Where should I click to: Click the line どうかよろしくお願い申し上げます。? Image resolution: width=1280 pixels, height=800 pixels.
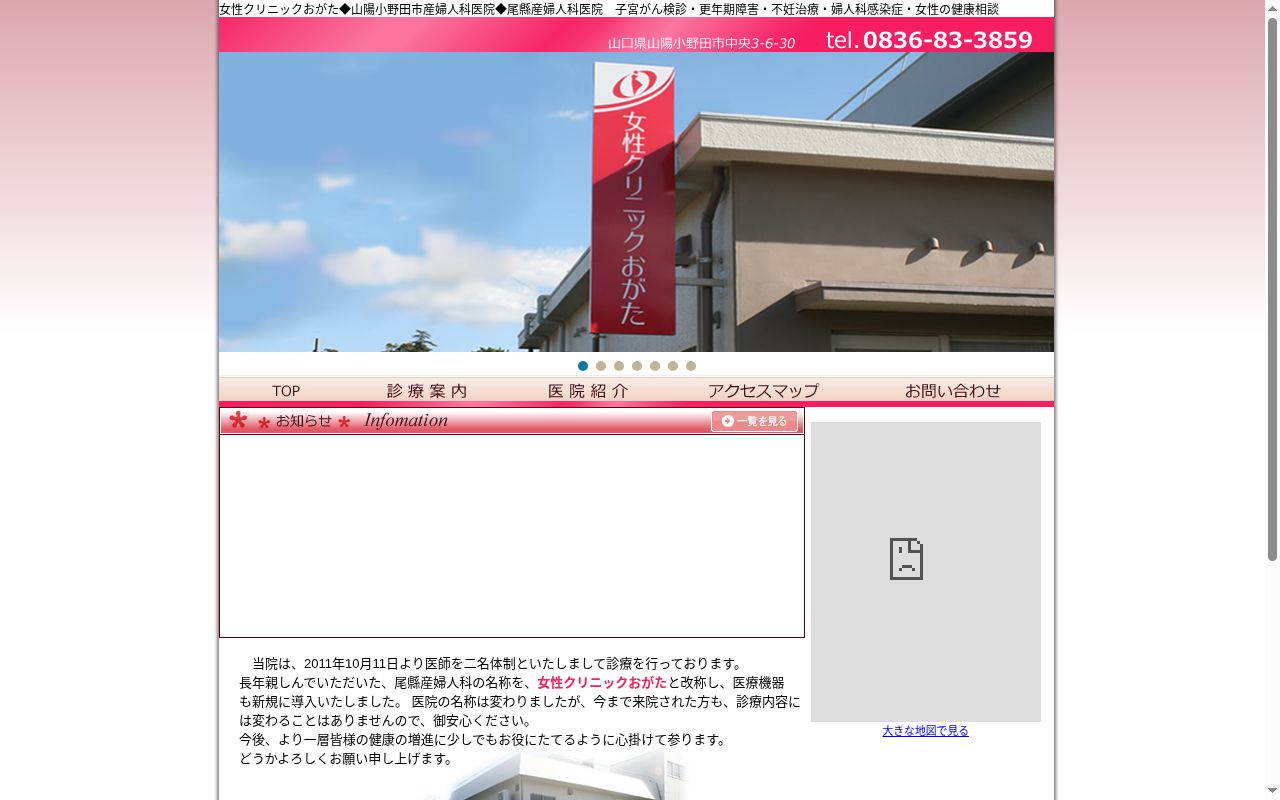click(x=348, y=758)
